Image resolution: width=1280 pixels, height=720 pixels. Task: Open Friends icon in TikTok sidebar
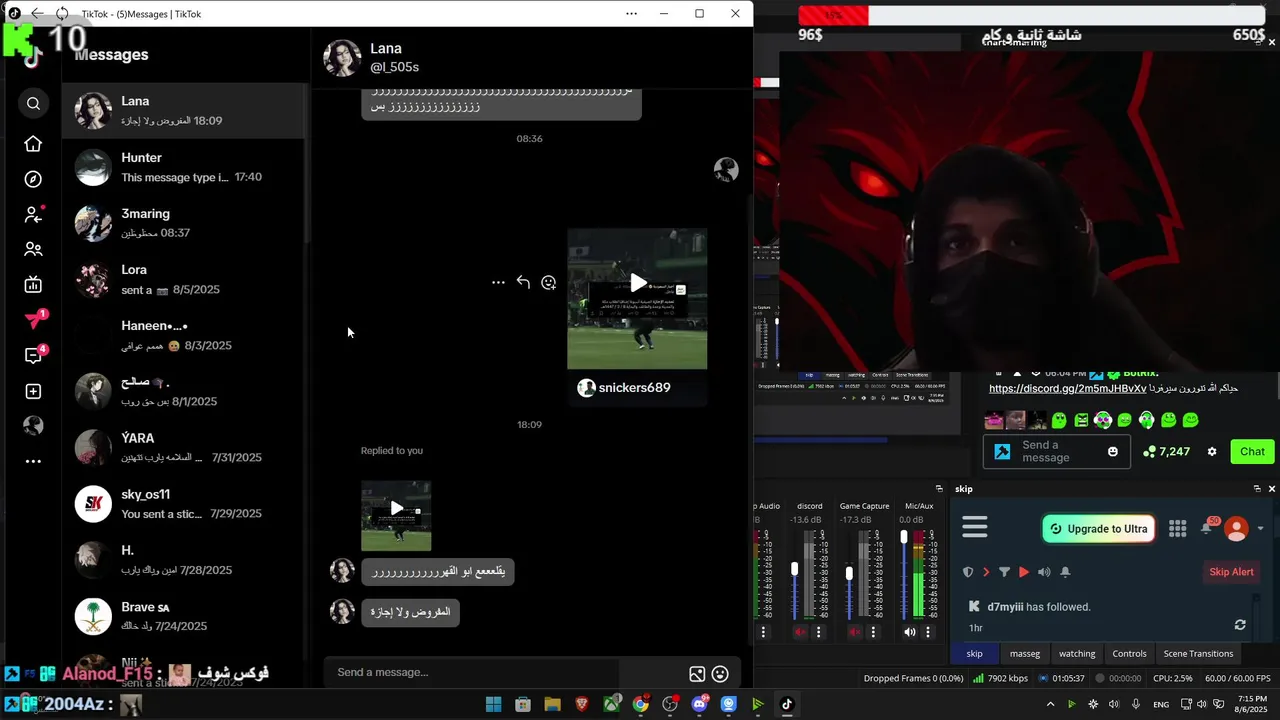33,249
